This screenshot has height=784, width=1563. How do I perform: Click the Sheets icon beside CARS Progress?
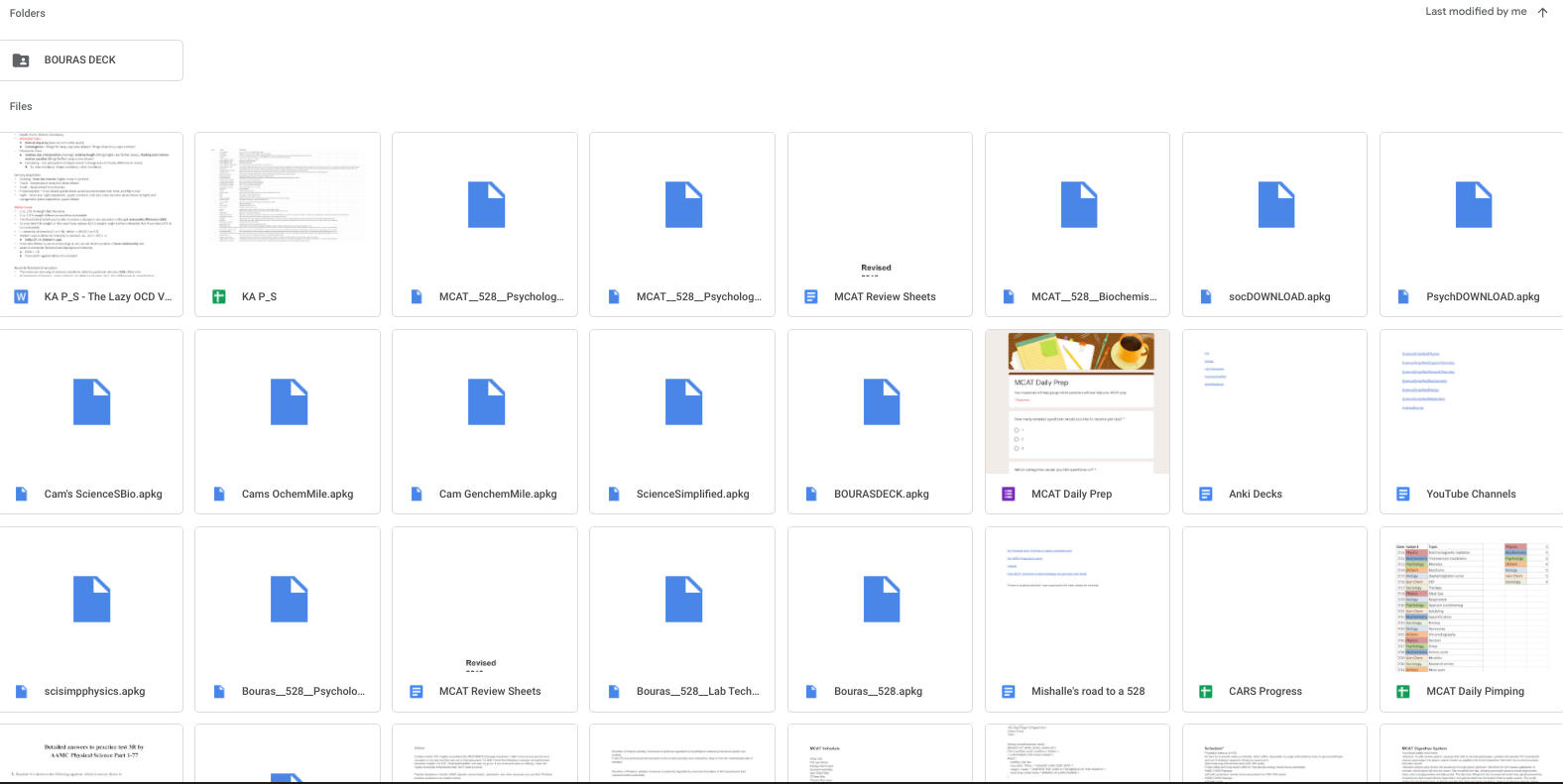tap(1206, 691)
